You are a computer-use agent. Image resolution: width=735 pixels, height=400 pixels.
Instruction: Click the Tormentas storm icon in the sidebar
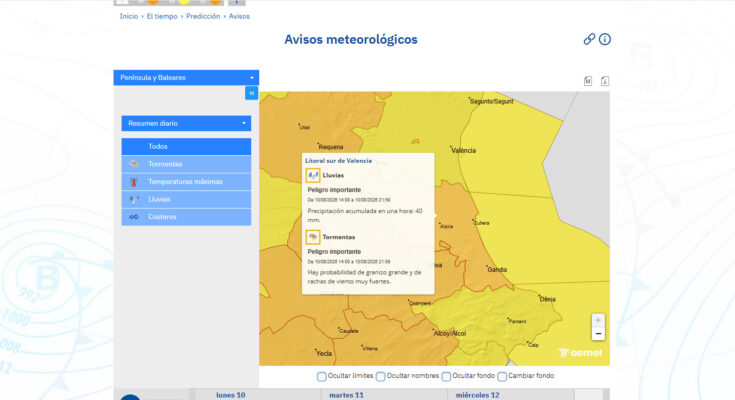(x=134, y=164)
